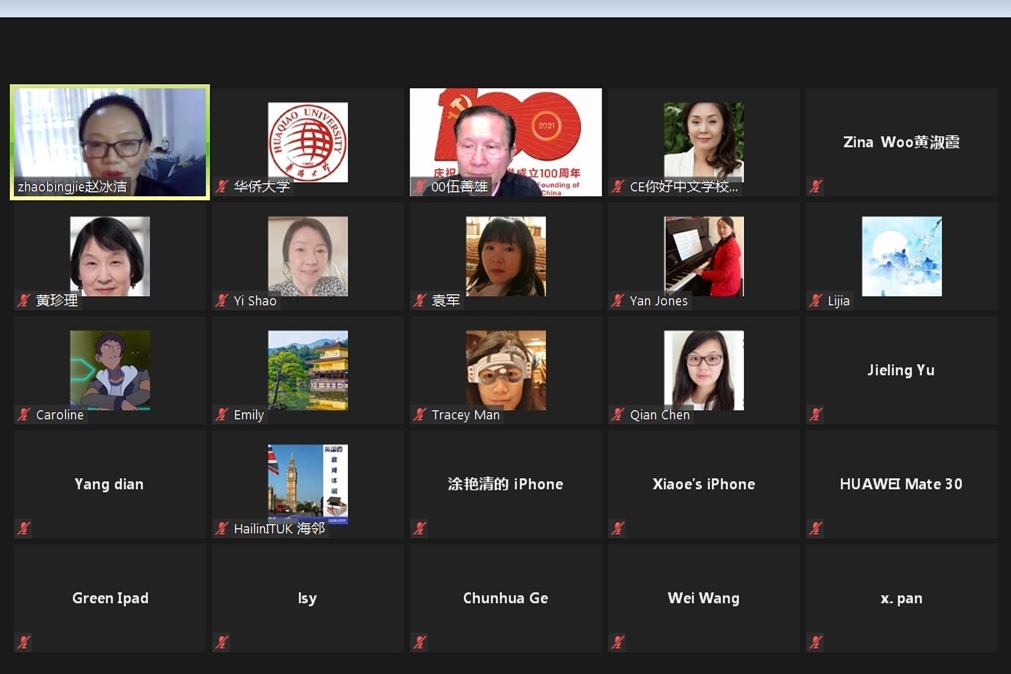The image size is (1011, 674).
Task: Click muted mic icon on 华侨大学 tile
Action: (222, 187)
